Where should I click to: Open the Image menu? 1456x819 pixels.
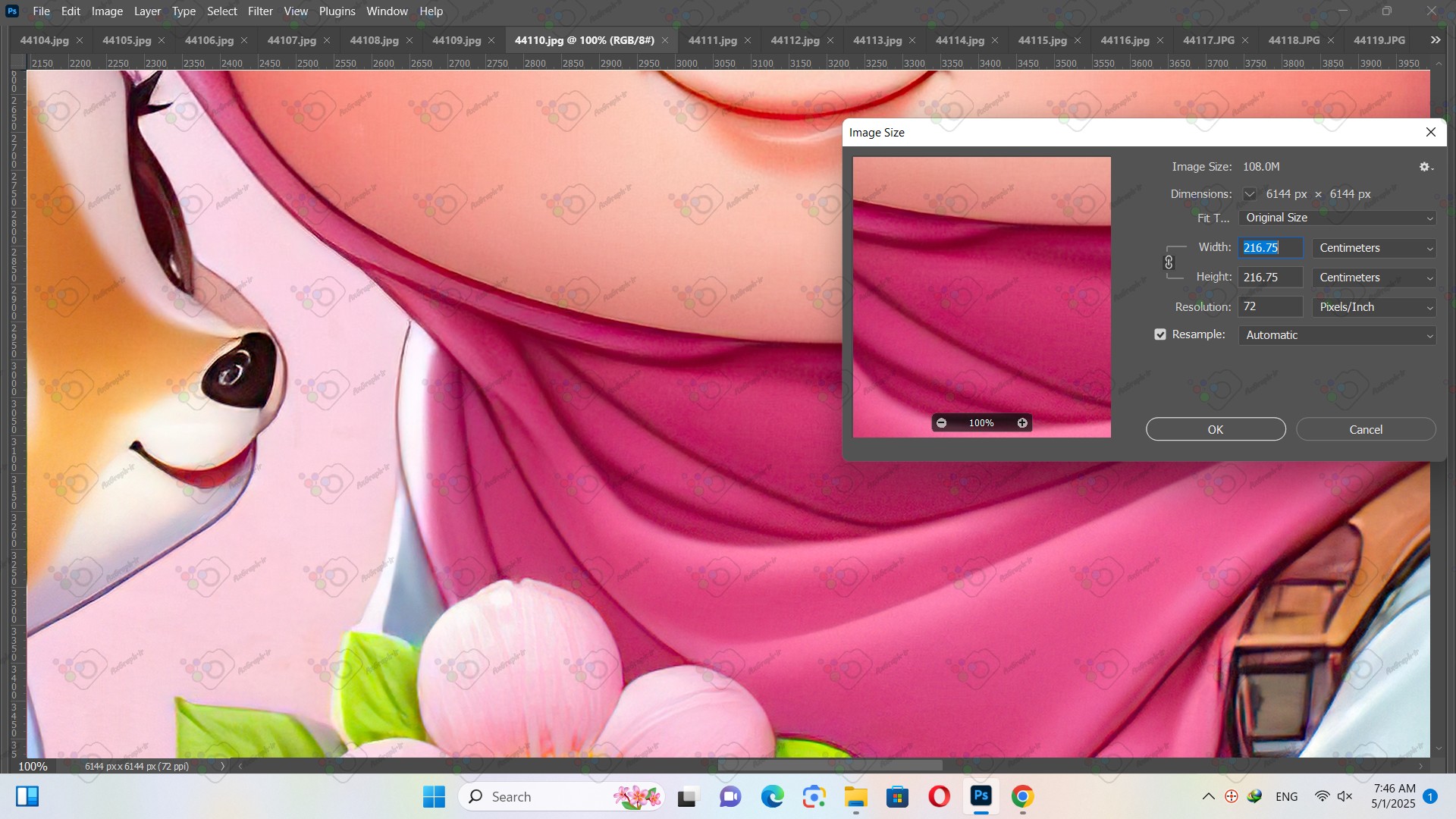(107, 11)
